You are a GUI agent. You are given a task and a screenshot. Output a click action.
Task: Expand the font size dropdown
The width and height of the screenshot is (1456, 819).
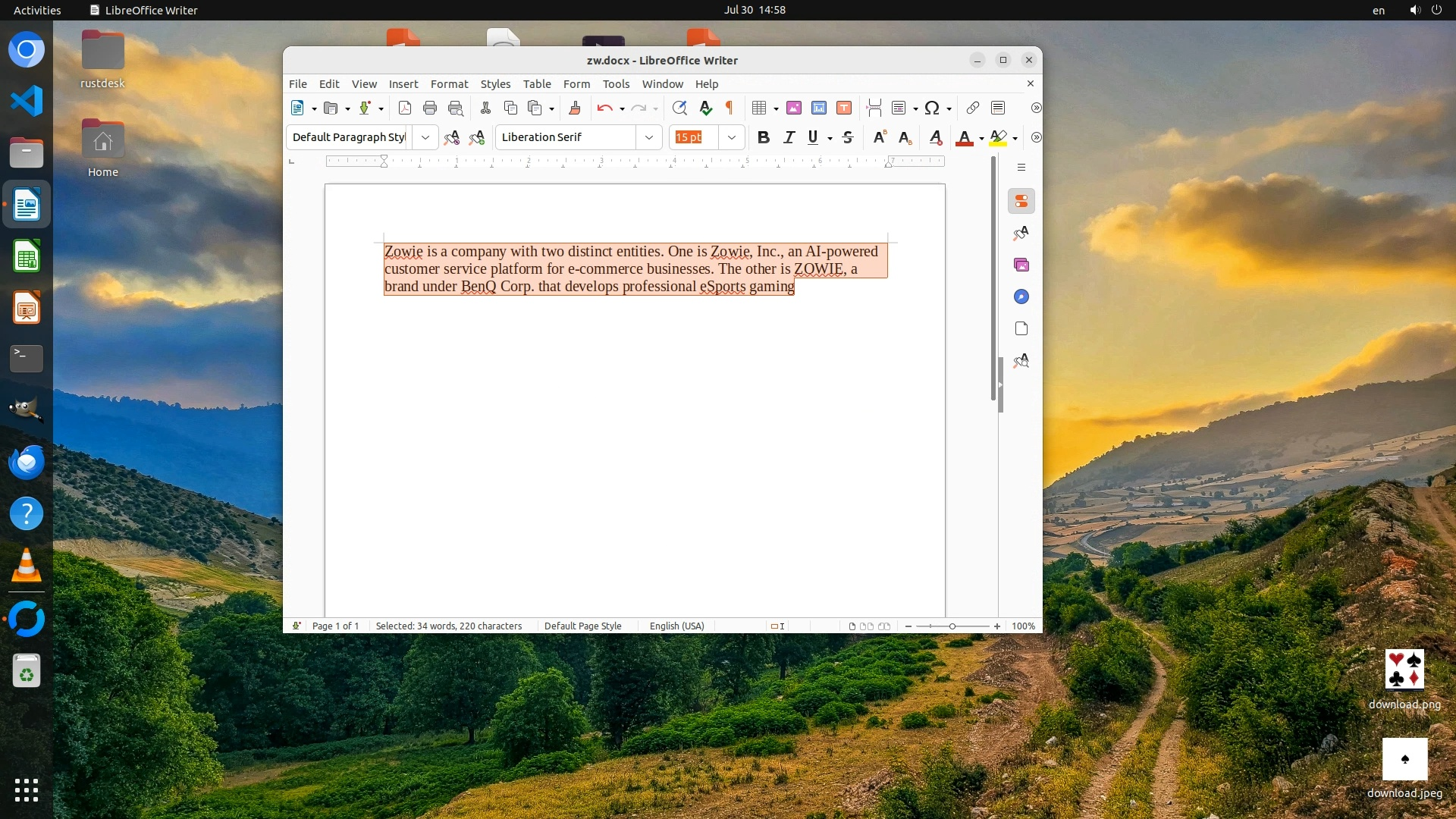(x=731, y=137)
